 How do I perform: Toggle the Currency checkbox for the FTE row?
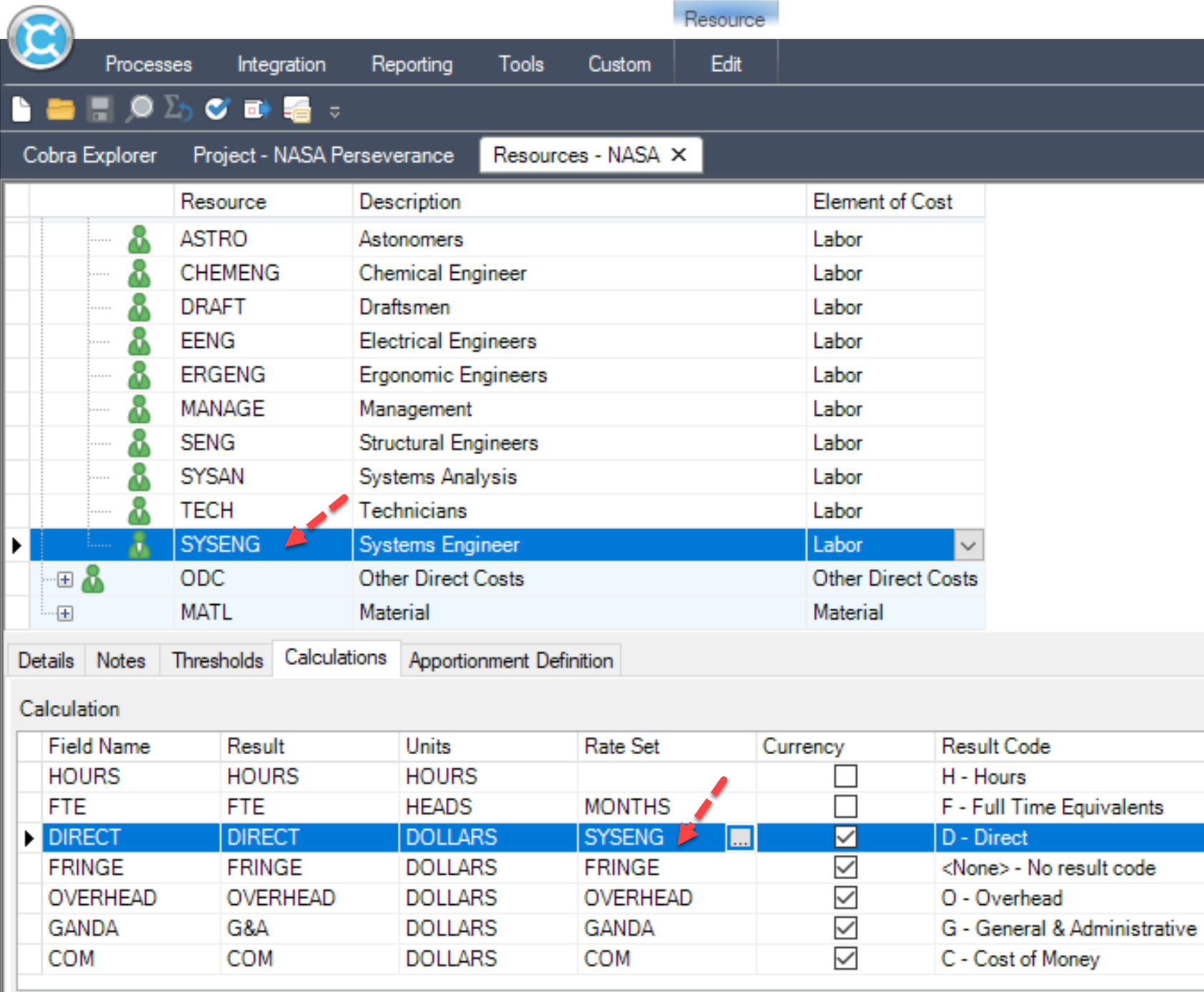tap(845, 807)
